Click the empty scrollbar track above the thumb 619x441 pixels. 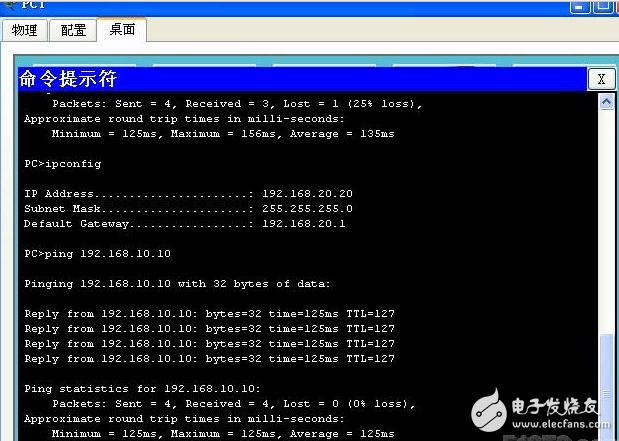[x=606, y=220]
